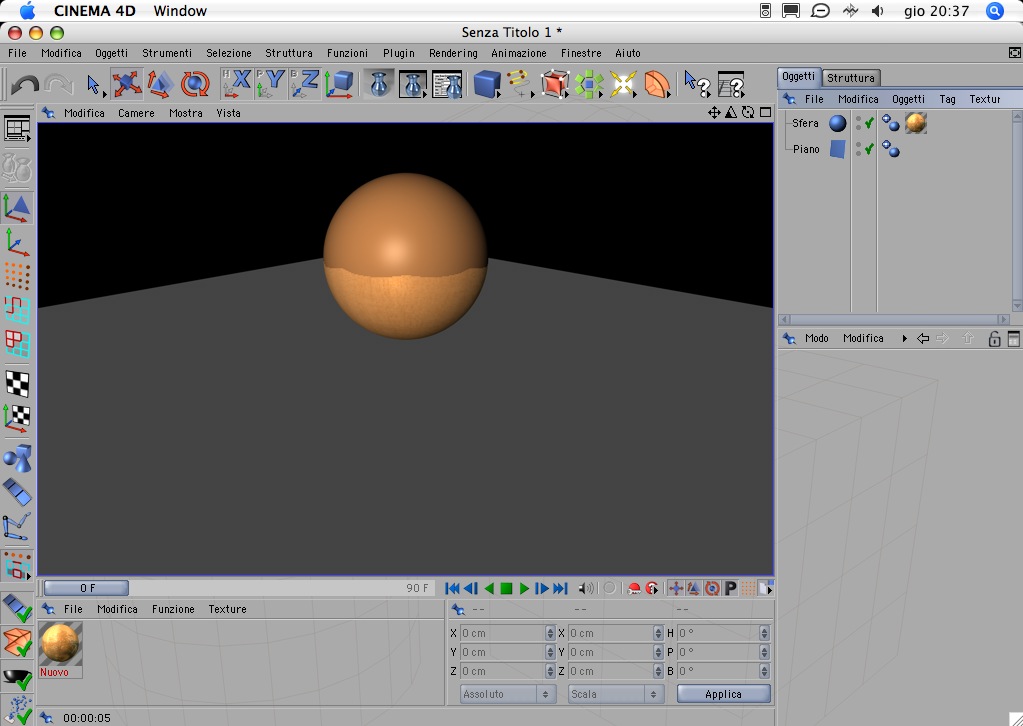Select the Nuovo material thumbnail
Screen dimensions: 1023x726
pyautogui.click(x=60, y=644)
